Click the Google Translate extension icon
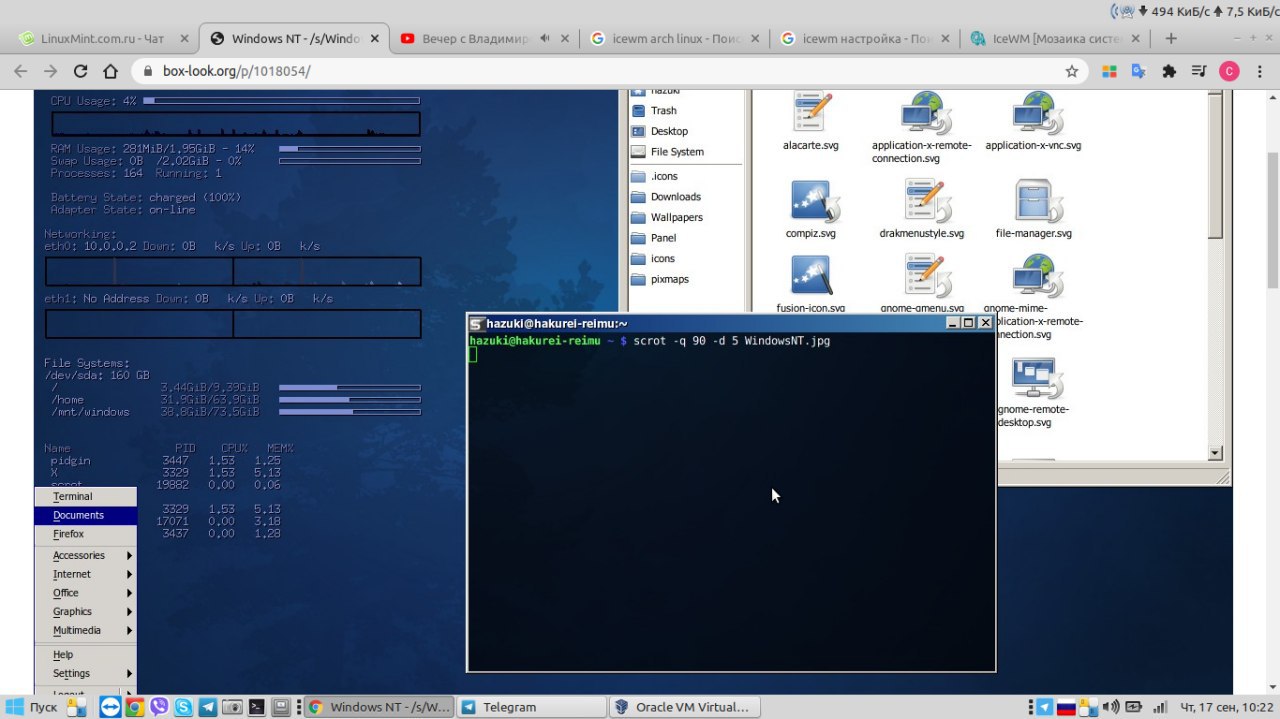Screen dimensions: 1280x719 coord(1138,72)
